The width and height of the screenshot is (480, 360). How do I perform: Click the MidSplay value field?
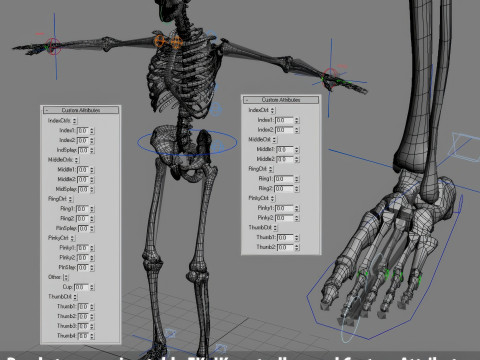(x=83, y=189)
